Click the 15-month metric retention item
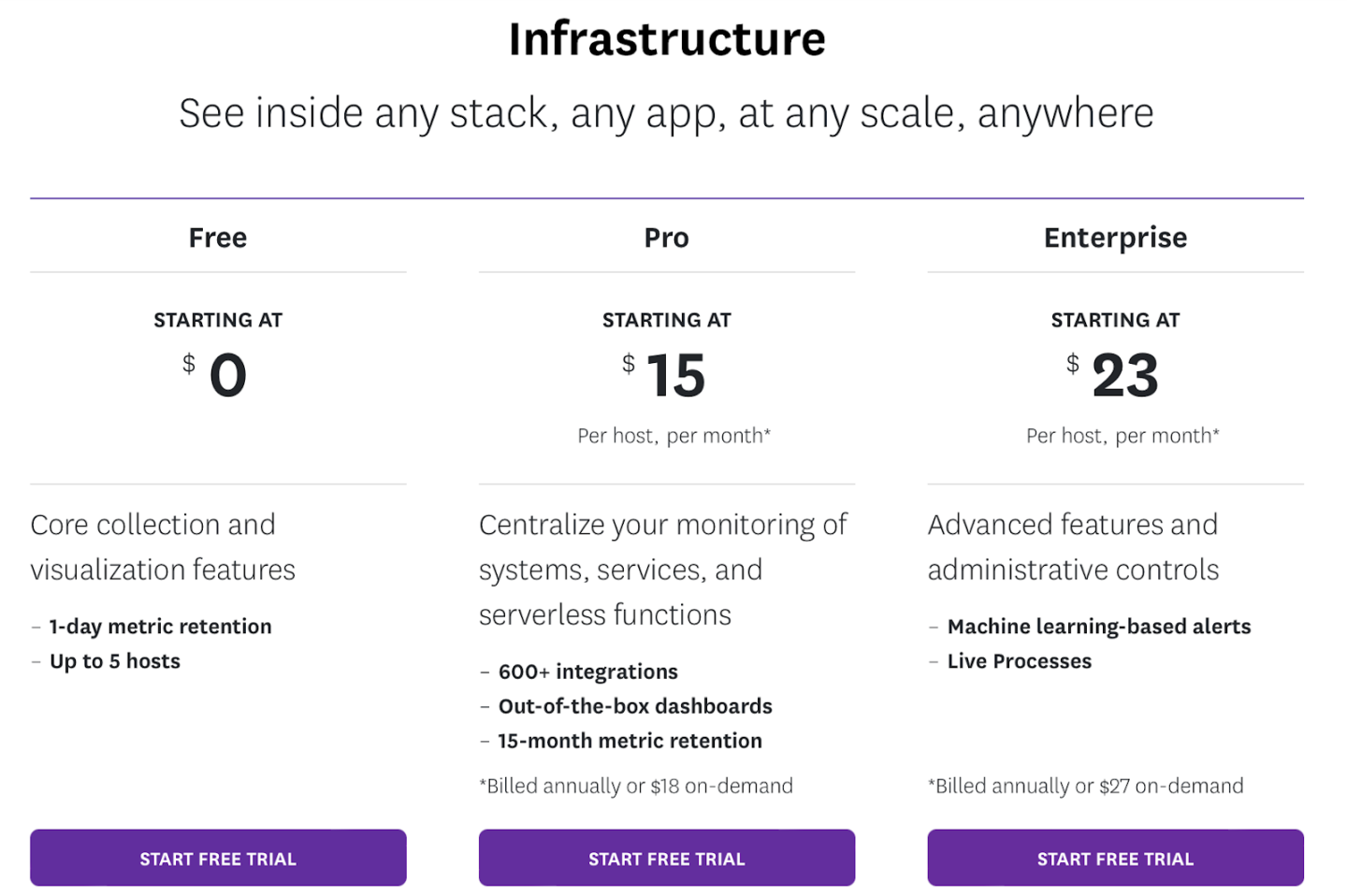This screenshot has width=1347, height=896. pyautogui.click(x=630, y=741)
